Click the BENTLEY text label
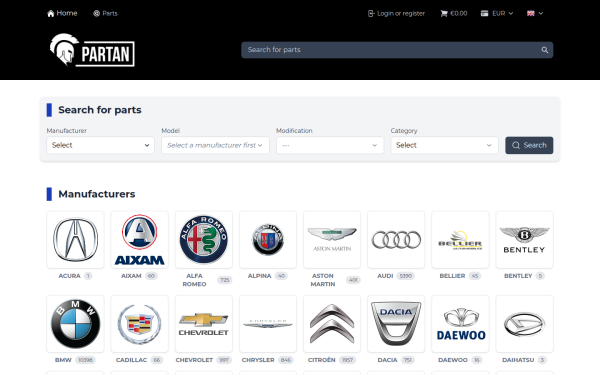This screenshot has height=375, width=600. 518,276
